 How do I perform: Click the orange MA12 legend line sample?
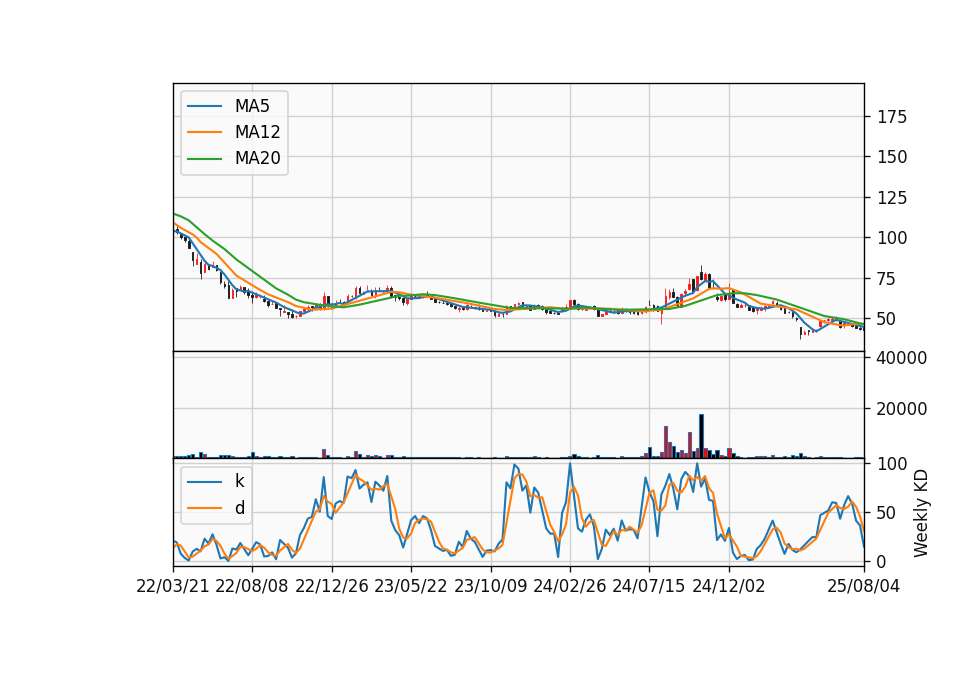pos(204,132)
